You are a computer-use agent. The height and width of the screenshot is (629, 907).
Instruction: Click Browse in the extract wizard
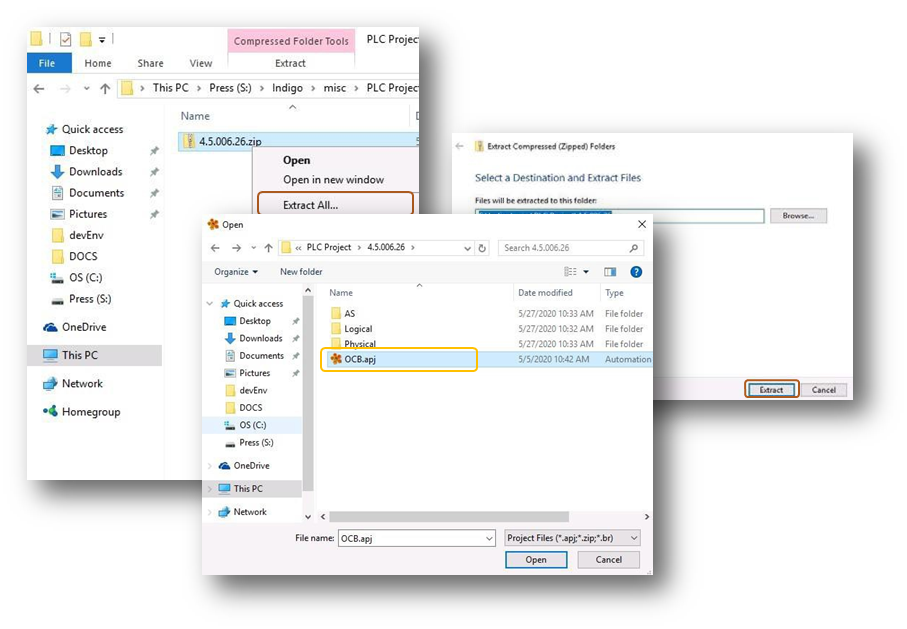tap(798, 215)
